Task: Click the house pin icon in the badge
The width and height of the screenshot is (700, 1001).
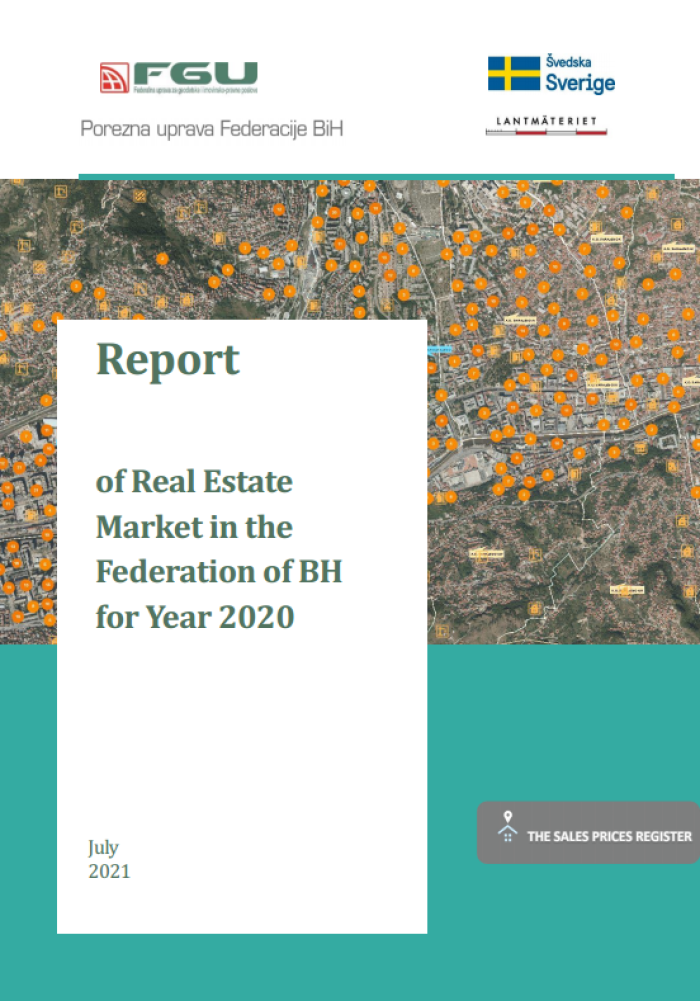Action: [508, 828]
